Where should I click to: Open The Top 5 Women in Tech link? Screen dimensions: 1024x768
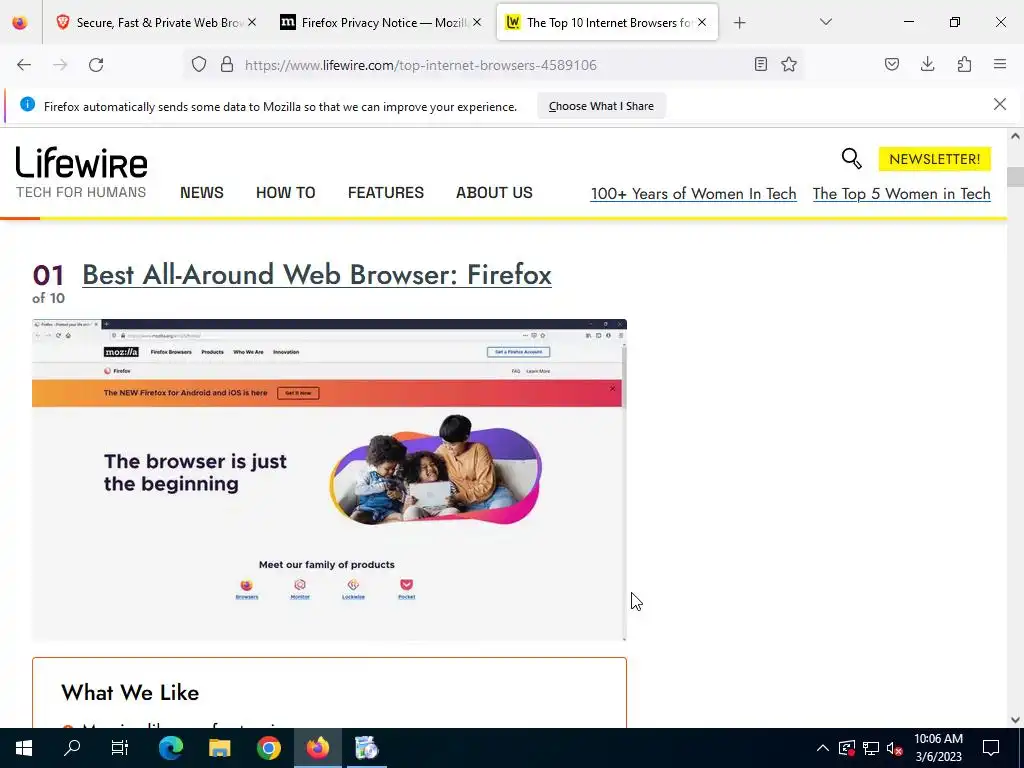(x=901, y=194)
